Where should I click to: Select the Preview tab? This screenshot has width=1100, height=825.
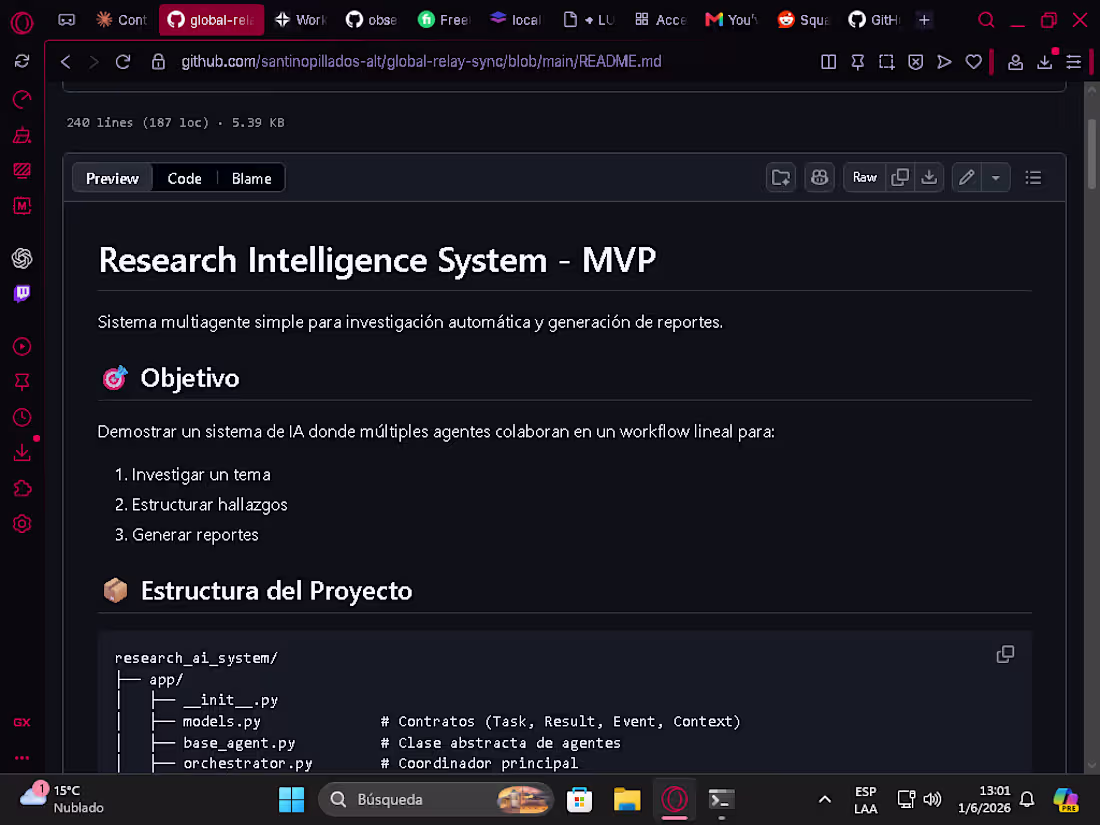(112, 178)
